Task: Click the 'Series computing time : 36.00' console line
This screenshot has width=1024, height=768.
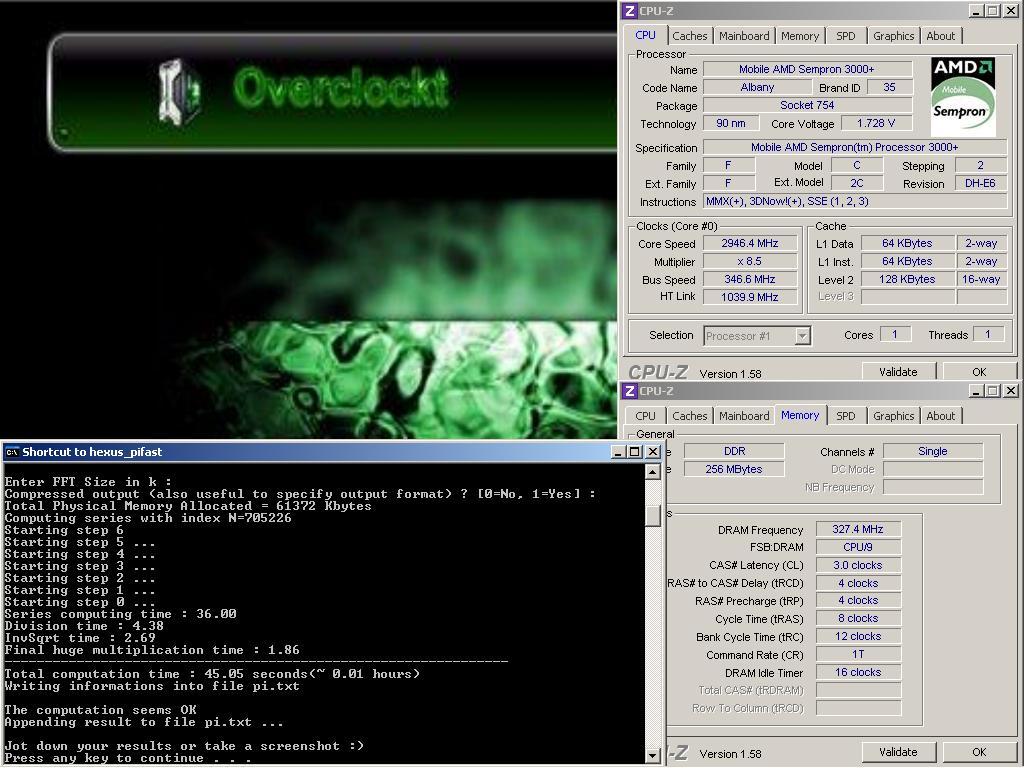Action: tap(120, 614)
